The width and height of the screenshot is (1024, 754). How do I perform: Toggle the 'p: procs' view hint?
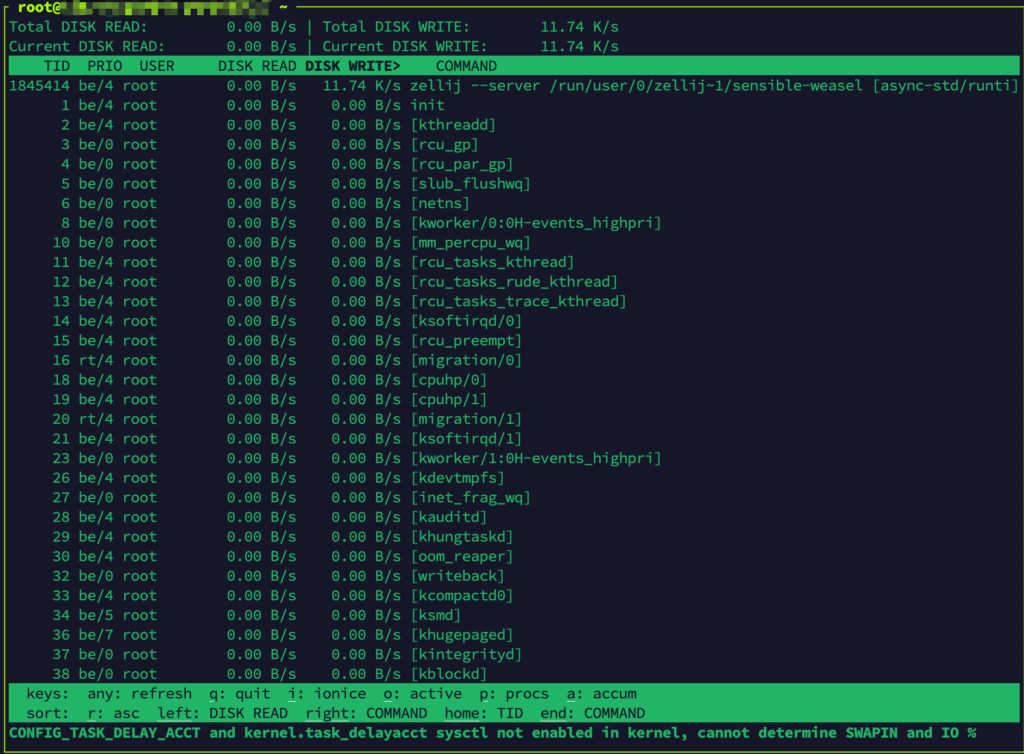514,694
